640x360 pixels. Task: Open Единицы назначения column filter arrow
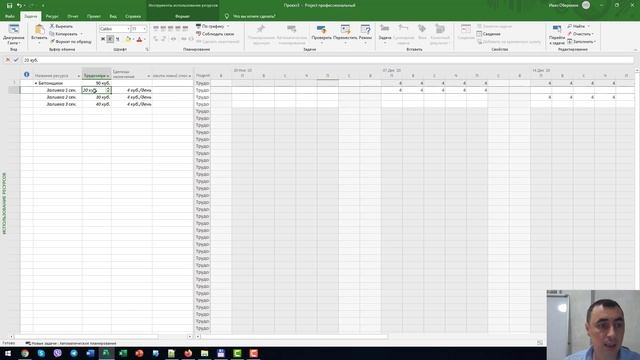(148, 76)
